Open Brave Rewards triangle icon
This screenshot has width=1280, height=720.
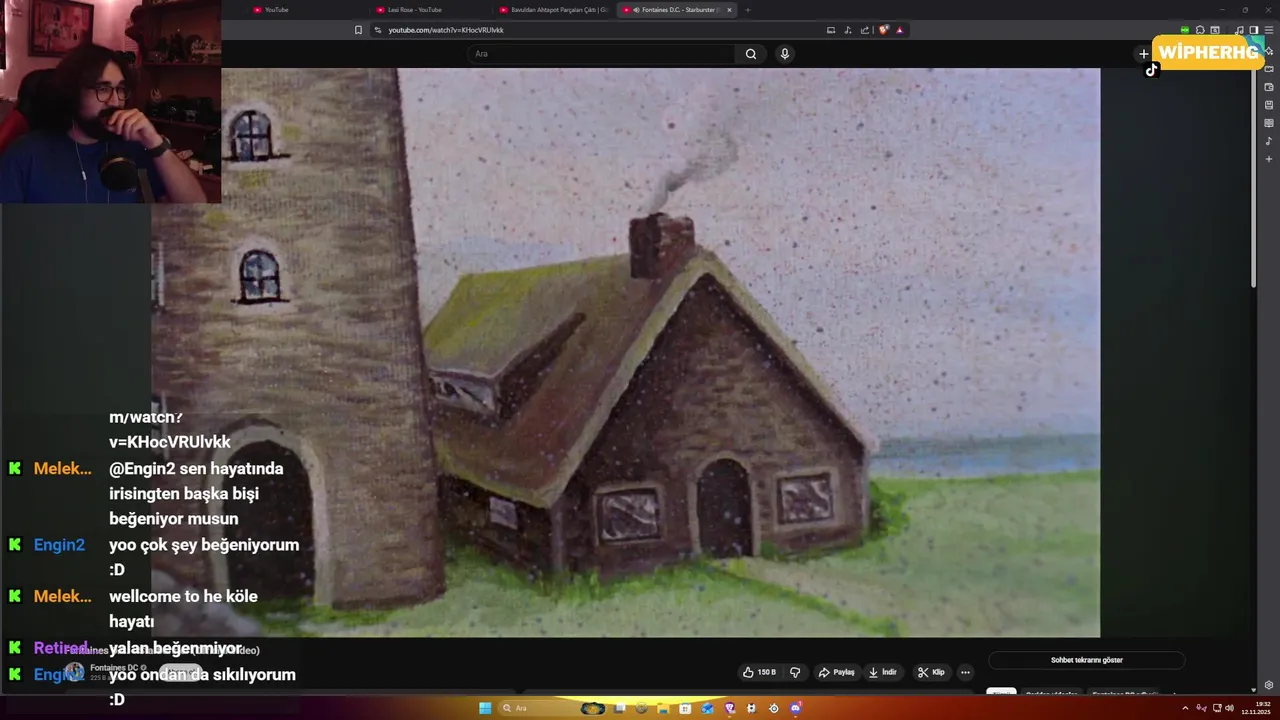pyautogui.click(x=899, y=30)
